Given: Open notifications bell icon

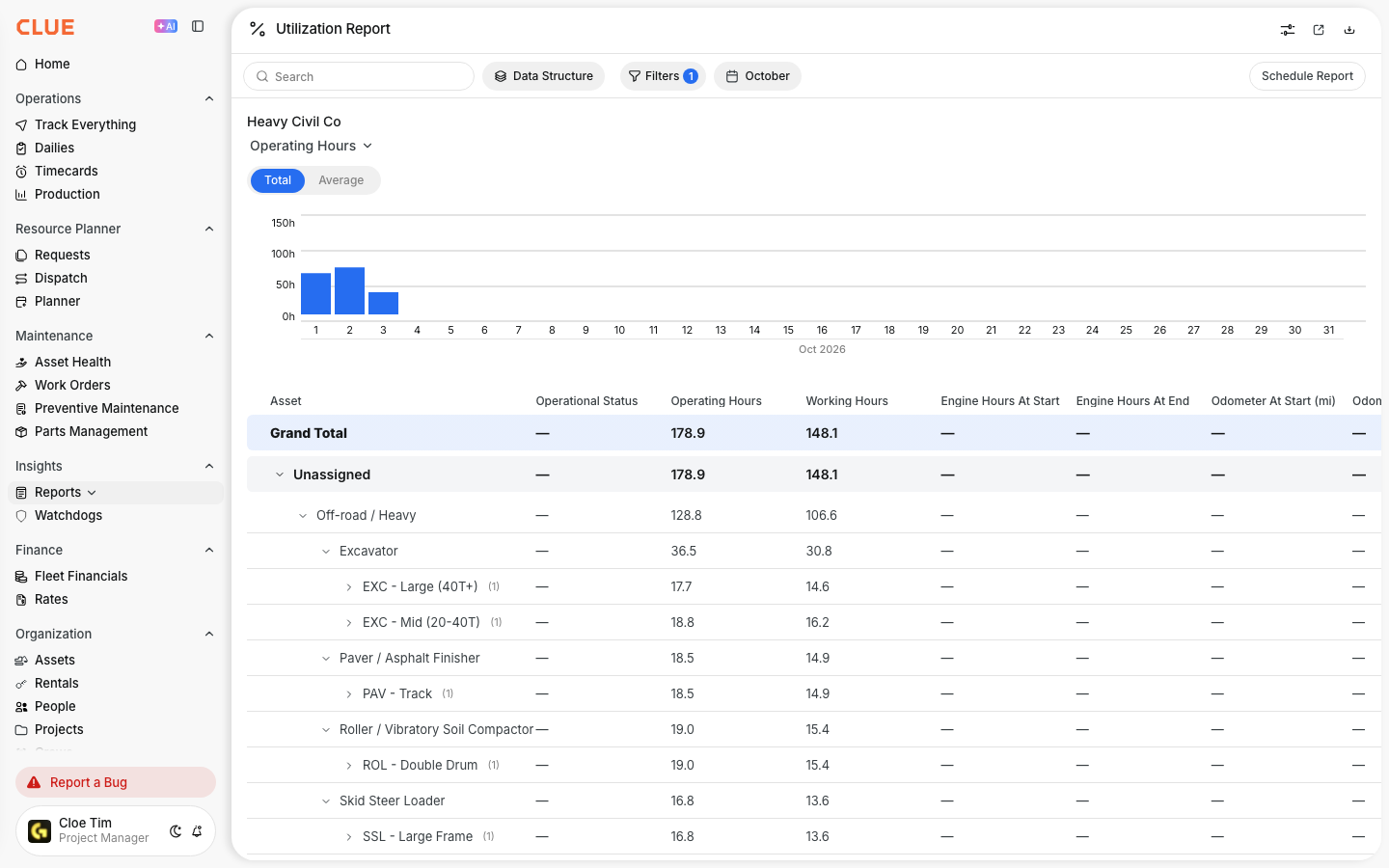Looking at the screenshot, I should pyautogui.click(x=197, y=831).
